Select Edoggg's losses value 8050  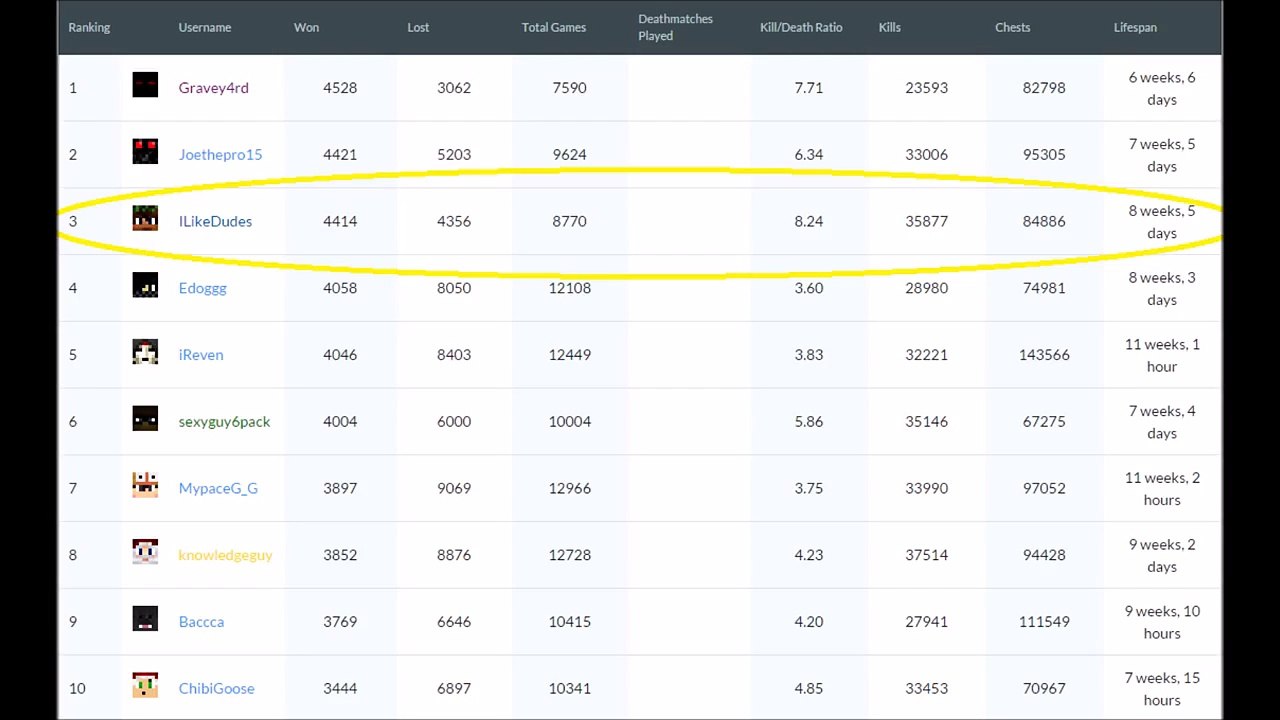pyautogui.click(x=454, y=288)
